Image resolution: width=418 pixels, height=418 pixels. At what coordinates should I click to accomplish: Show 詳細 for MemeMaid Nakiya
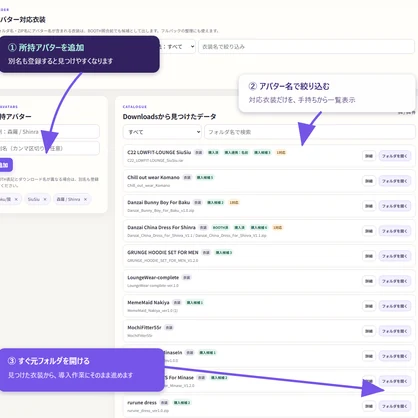point(369,306)
